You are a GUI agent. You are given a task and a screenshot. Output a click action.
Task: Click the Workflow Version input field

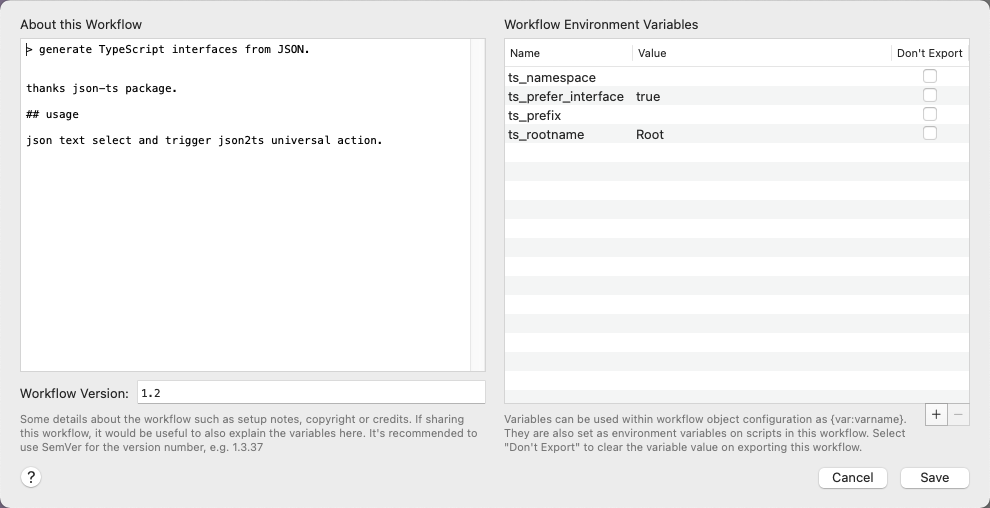(310, 393)
